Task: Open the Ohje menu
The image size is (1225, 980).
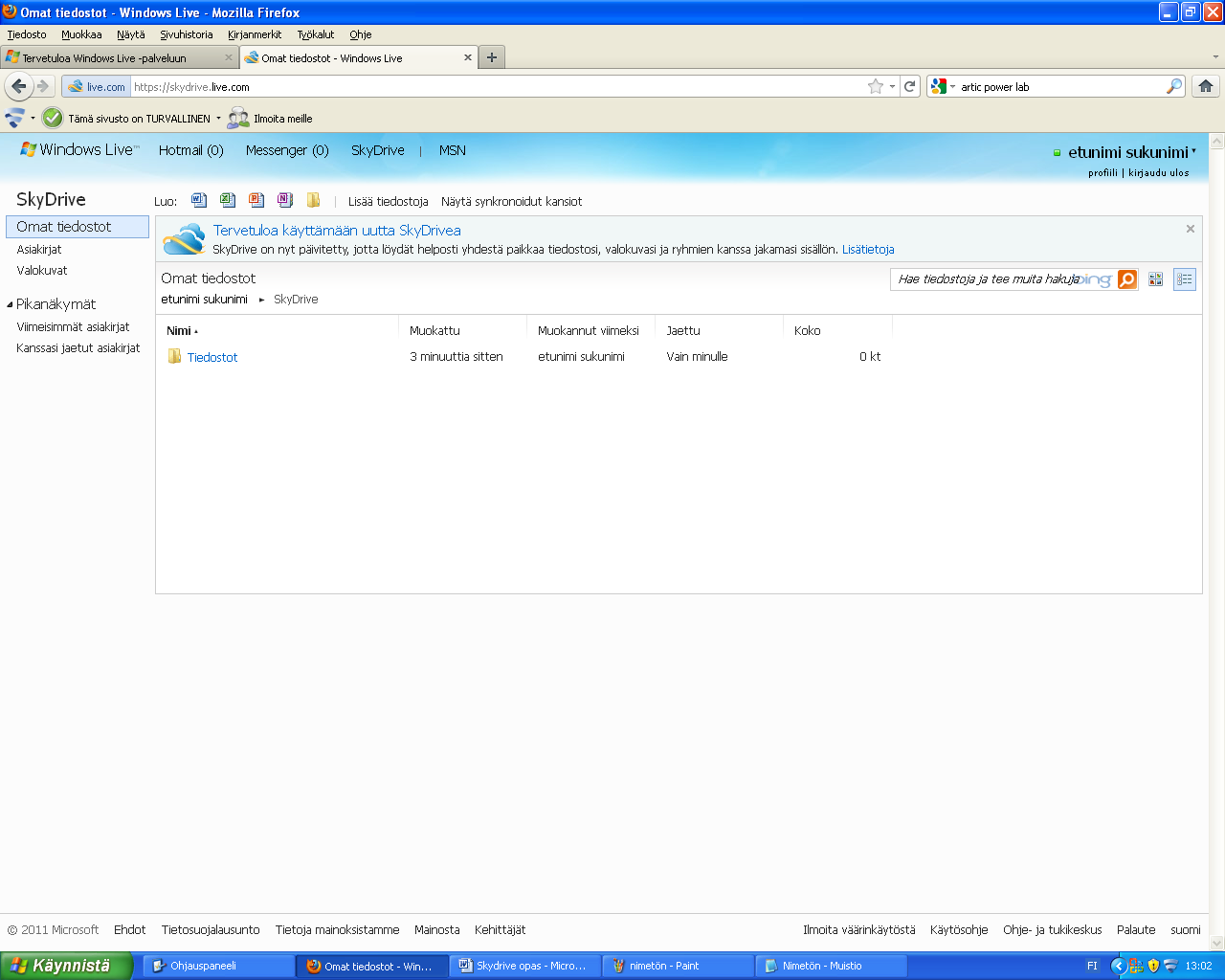Action: click(361, 34)
